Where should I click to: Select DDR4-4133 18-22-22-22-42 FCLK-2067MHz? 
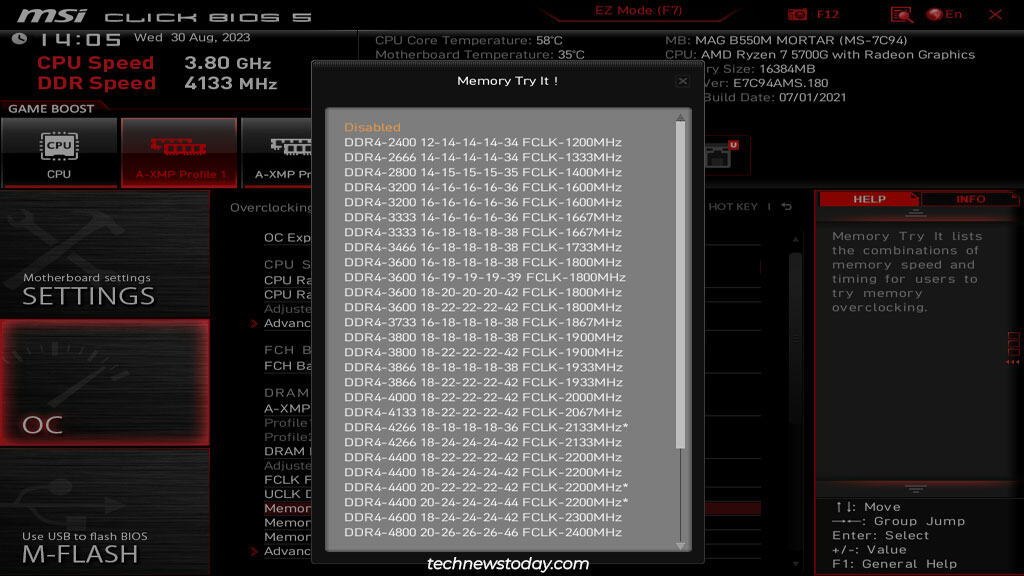(483, 413)
